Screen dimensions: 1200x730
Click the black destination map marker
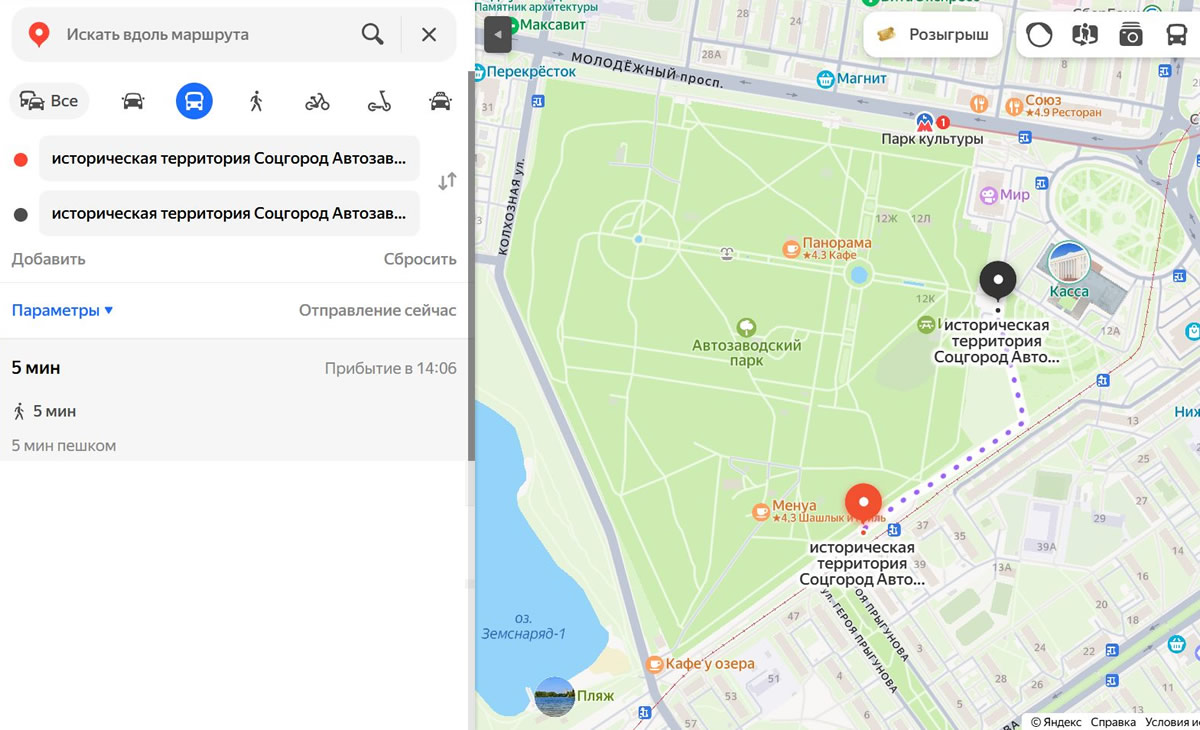coord(998,282)
